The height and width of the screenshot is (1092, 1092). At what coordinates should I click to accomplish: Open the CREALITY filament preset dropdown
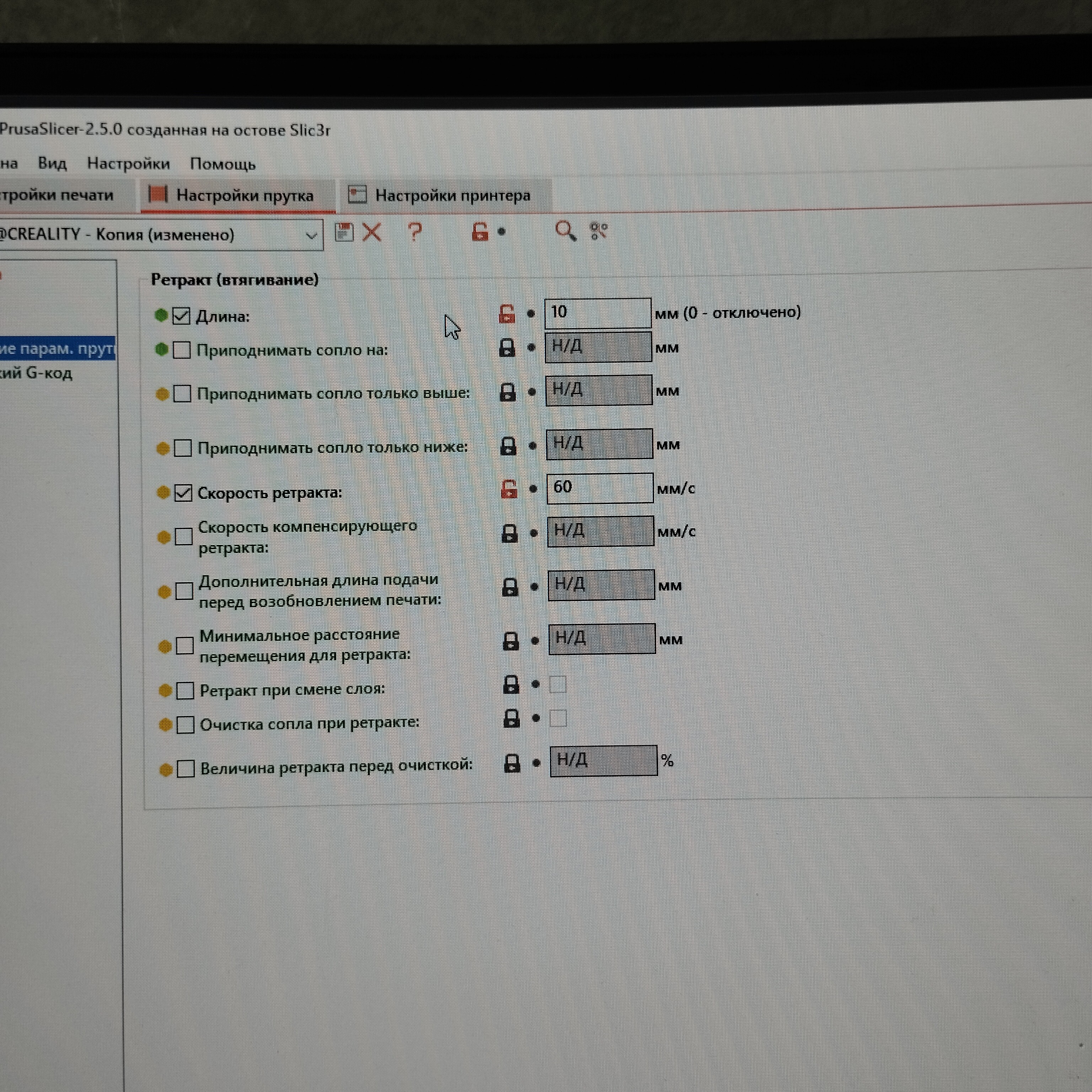(x=311, y=235)
